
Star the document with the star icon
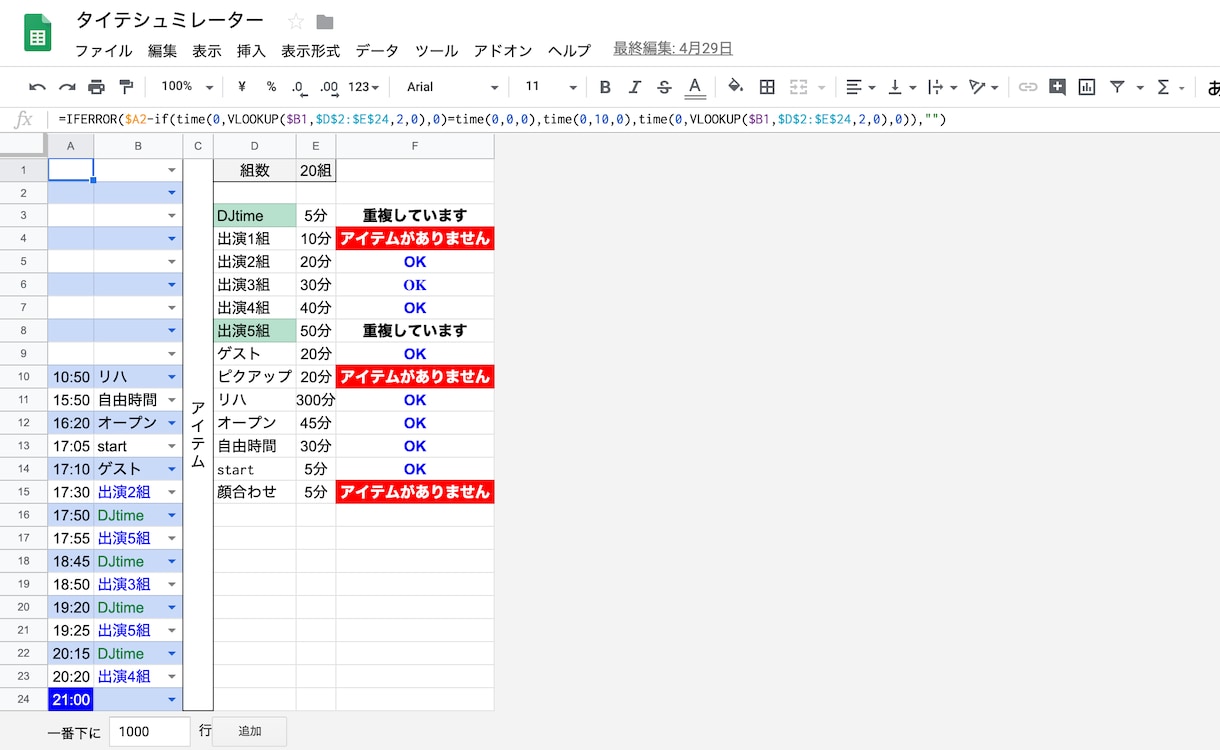coord(296,21)
